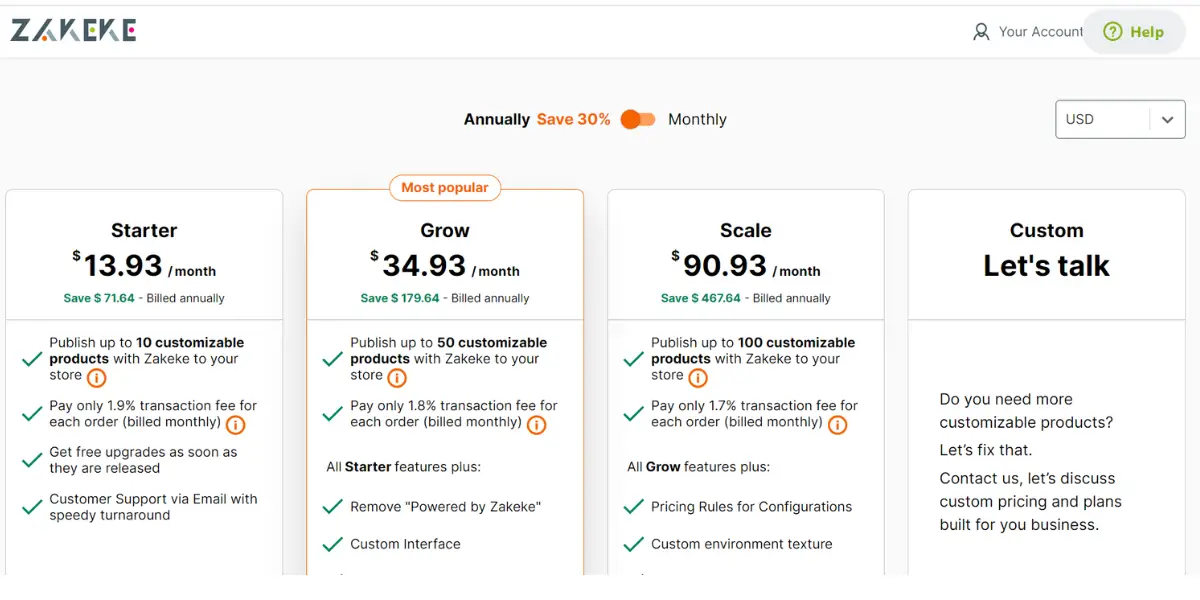Toggle the Annually/Monthly billing switch

coord(637,119)
